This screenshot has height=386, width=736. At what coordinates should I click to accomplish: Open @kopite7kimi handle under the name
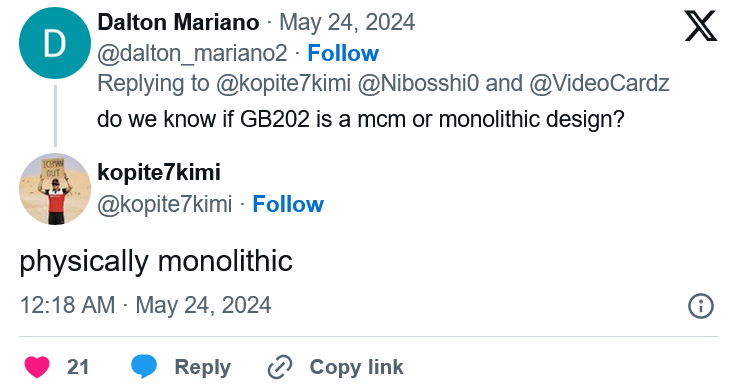point(164,204)
